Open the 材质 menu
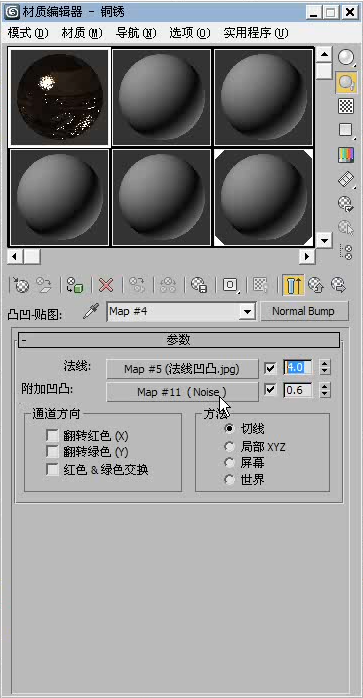363x698 pixels. [x=82, y=33]
